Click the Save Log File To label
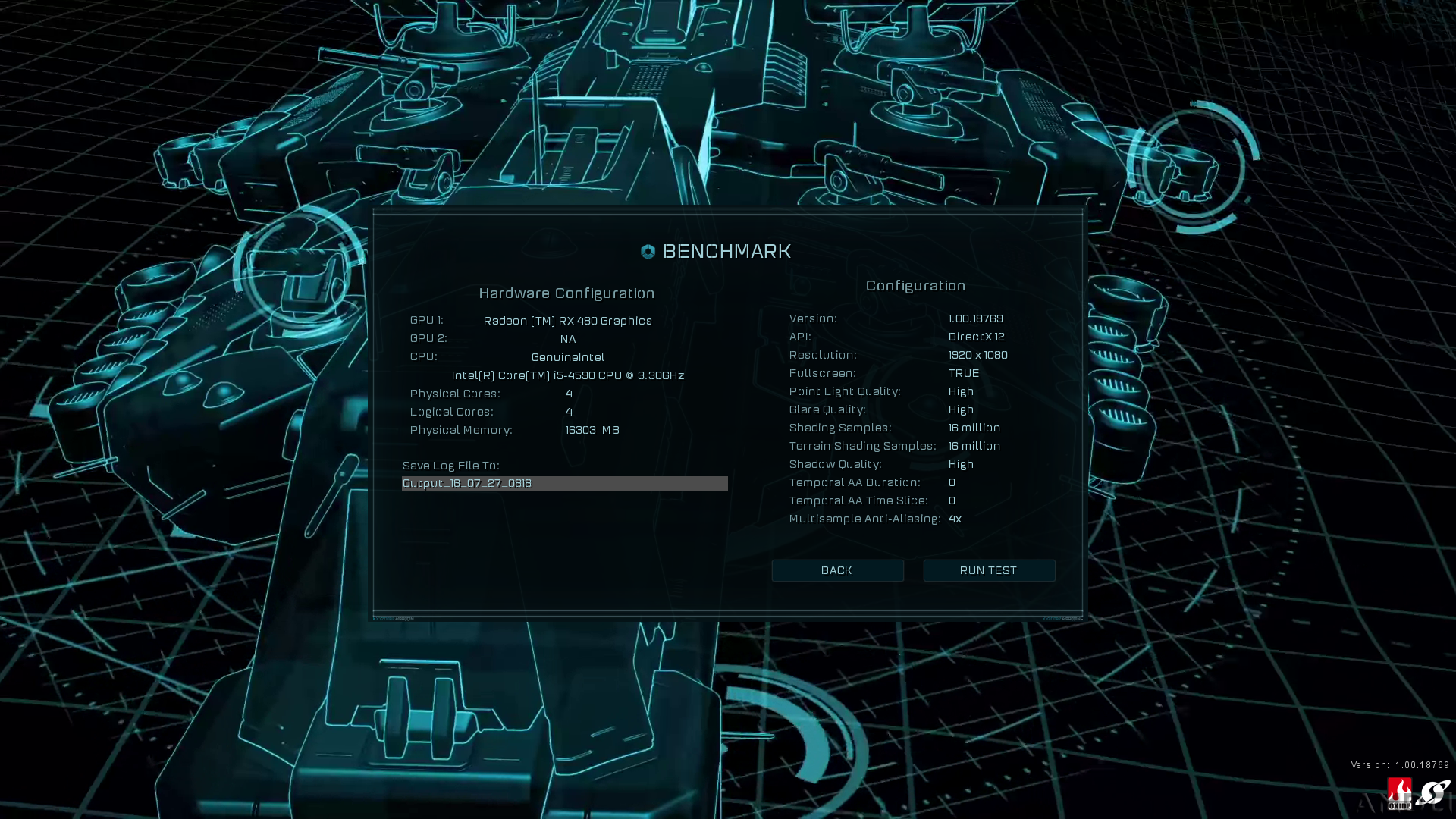This screenshot has width=1456, height=819. tap(451, 466)
